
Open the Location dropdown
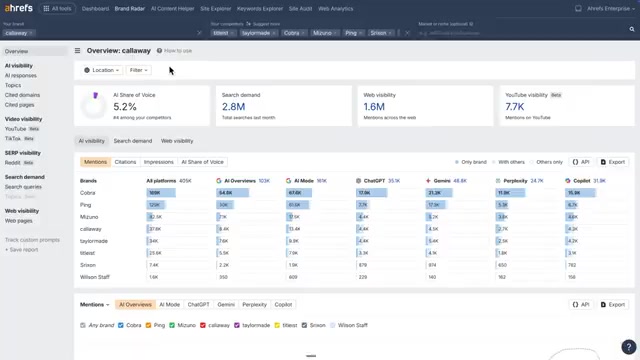[102, 70]
